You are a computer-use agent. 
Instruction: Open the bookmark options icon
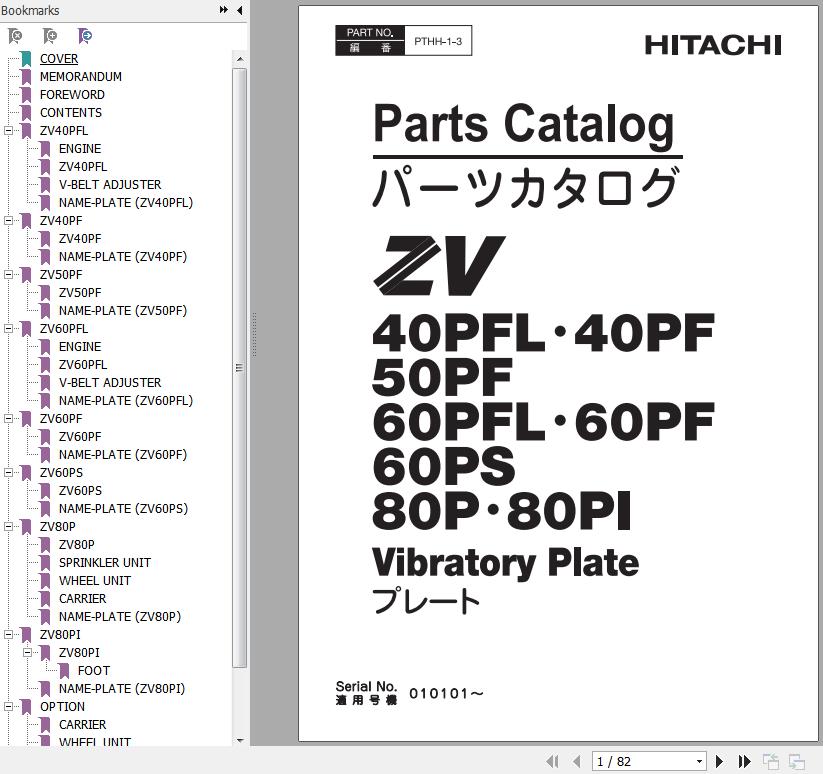tap(85, 36)
